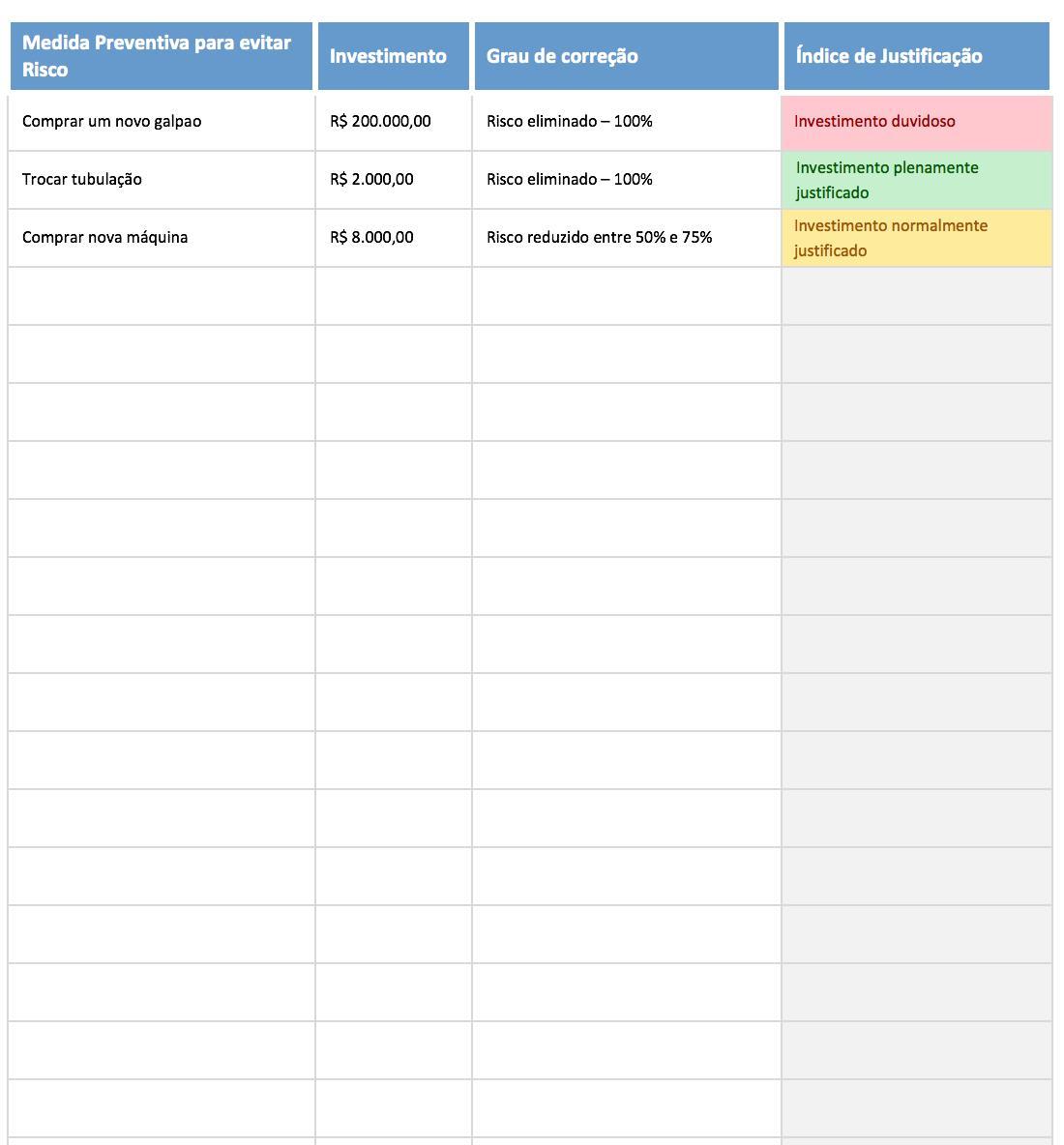Viewport: 1064px width, 1145px height.
Task: Select the 'Trocar tubulação' cell
Action: point(161,180)
